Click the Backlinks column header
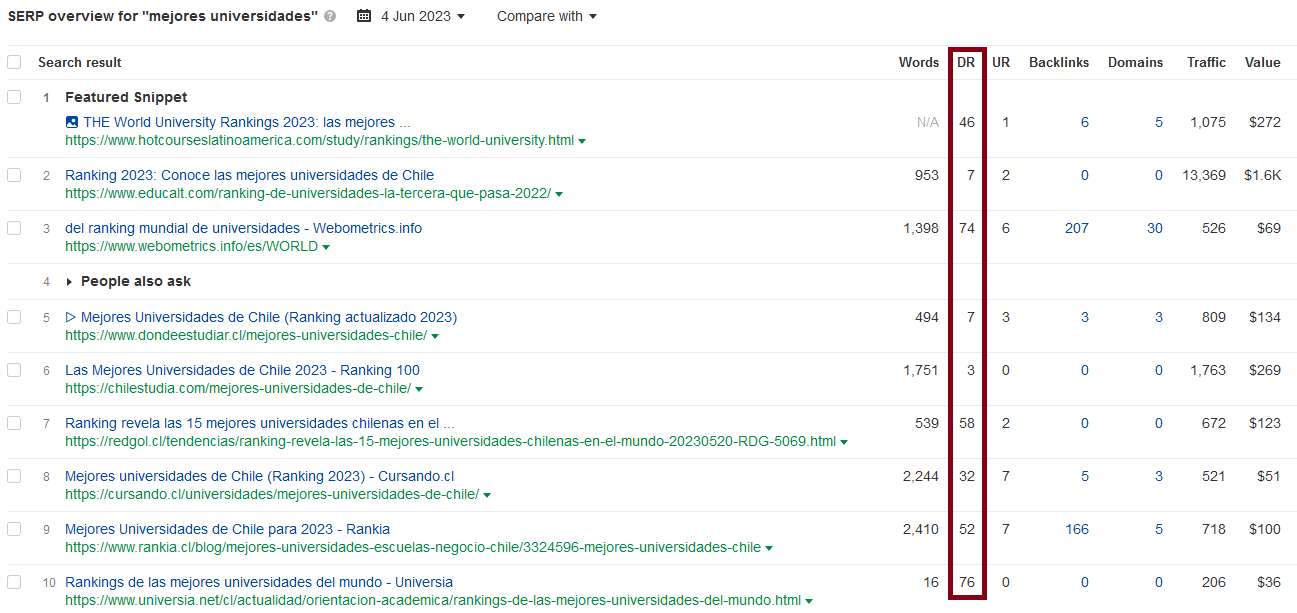This screenshot has width=1297, height=613. [x=1059, y=62]
